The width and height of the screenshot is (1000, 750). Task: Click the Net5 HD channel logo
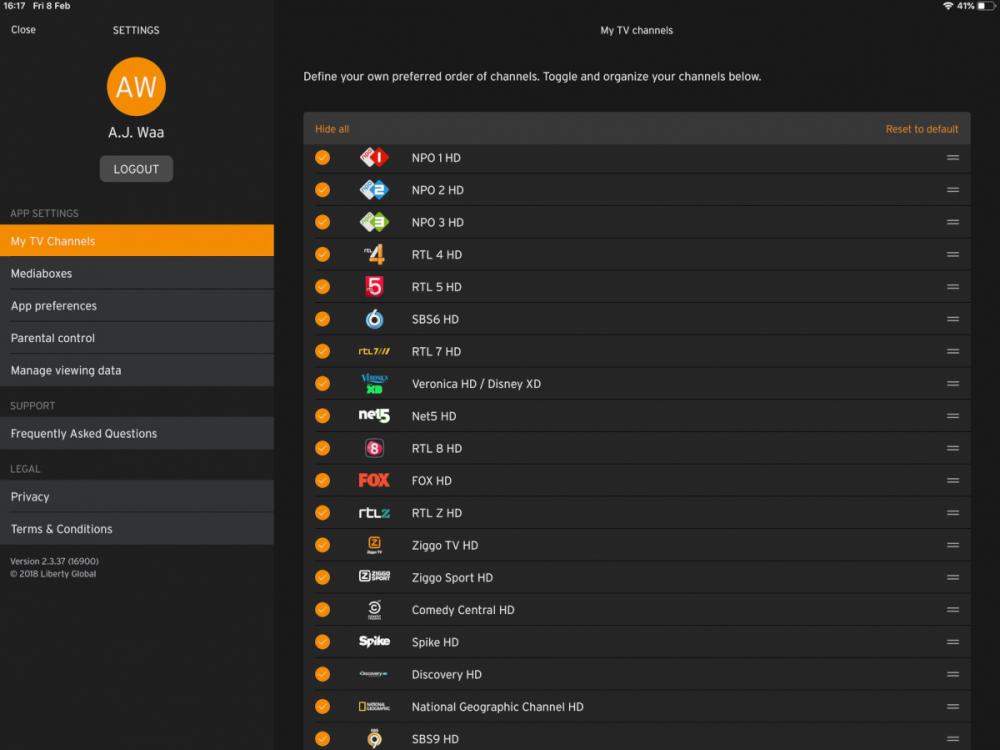pyautogui.click(x=374, y=416)
